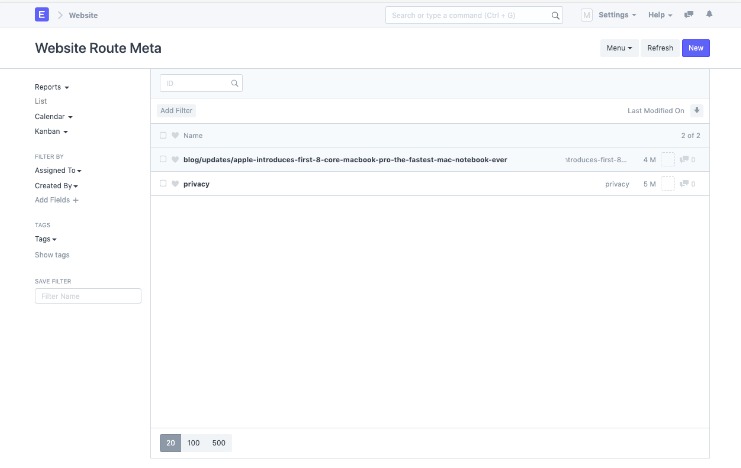Expand the Kanban dropdown

coord(51,131)
